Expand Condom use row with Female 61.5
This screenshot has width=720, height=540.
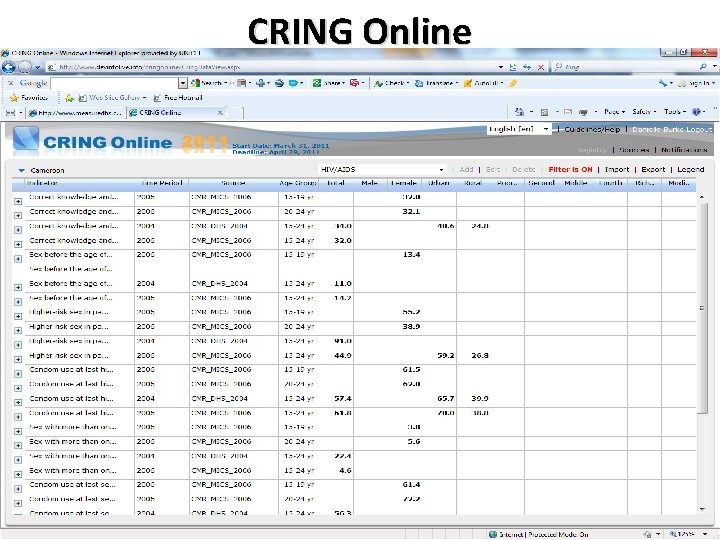pos(18,374)
